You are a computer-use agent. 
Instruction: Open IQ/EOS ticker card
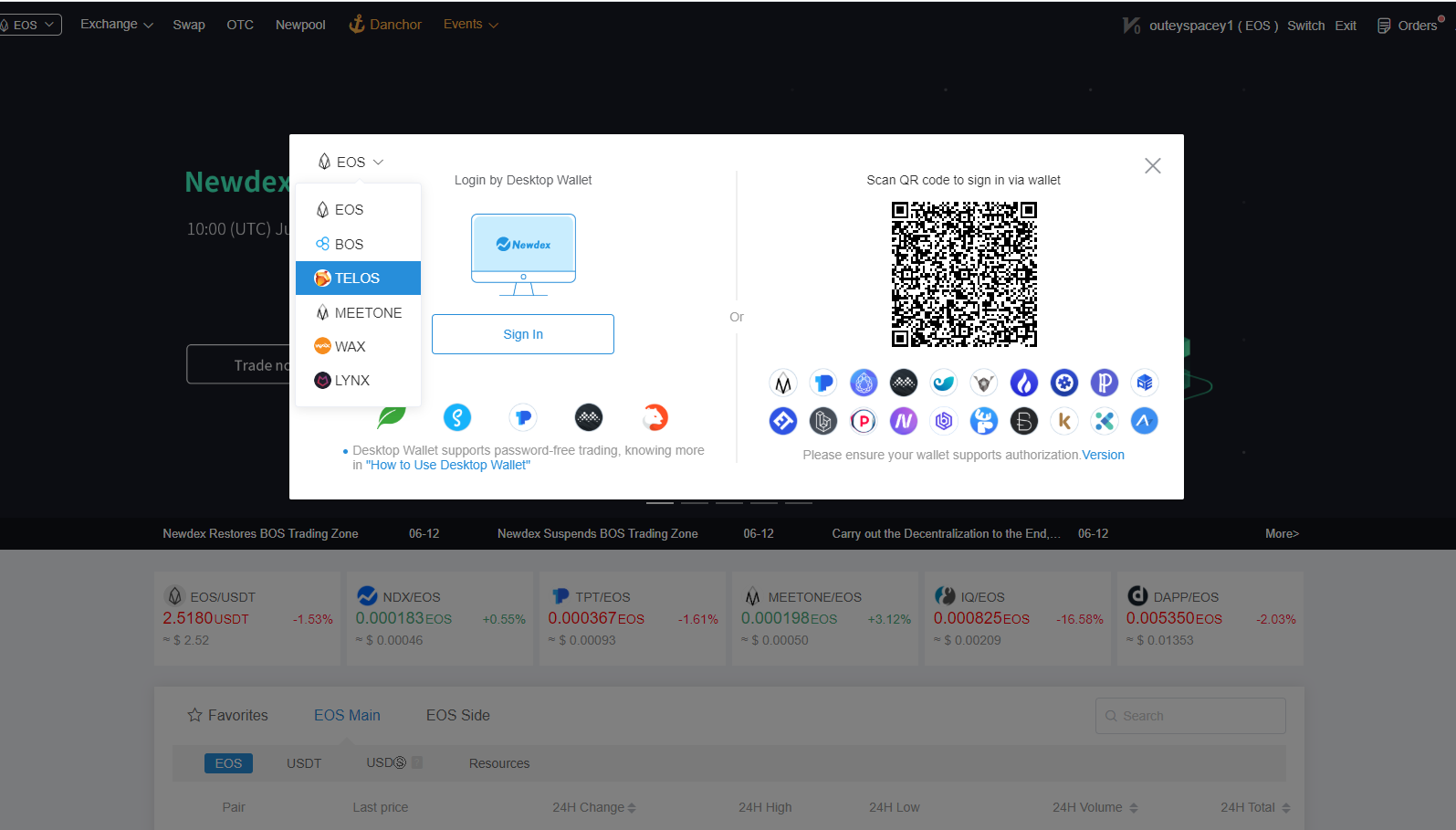click(1018, 618)
